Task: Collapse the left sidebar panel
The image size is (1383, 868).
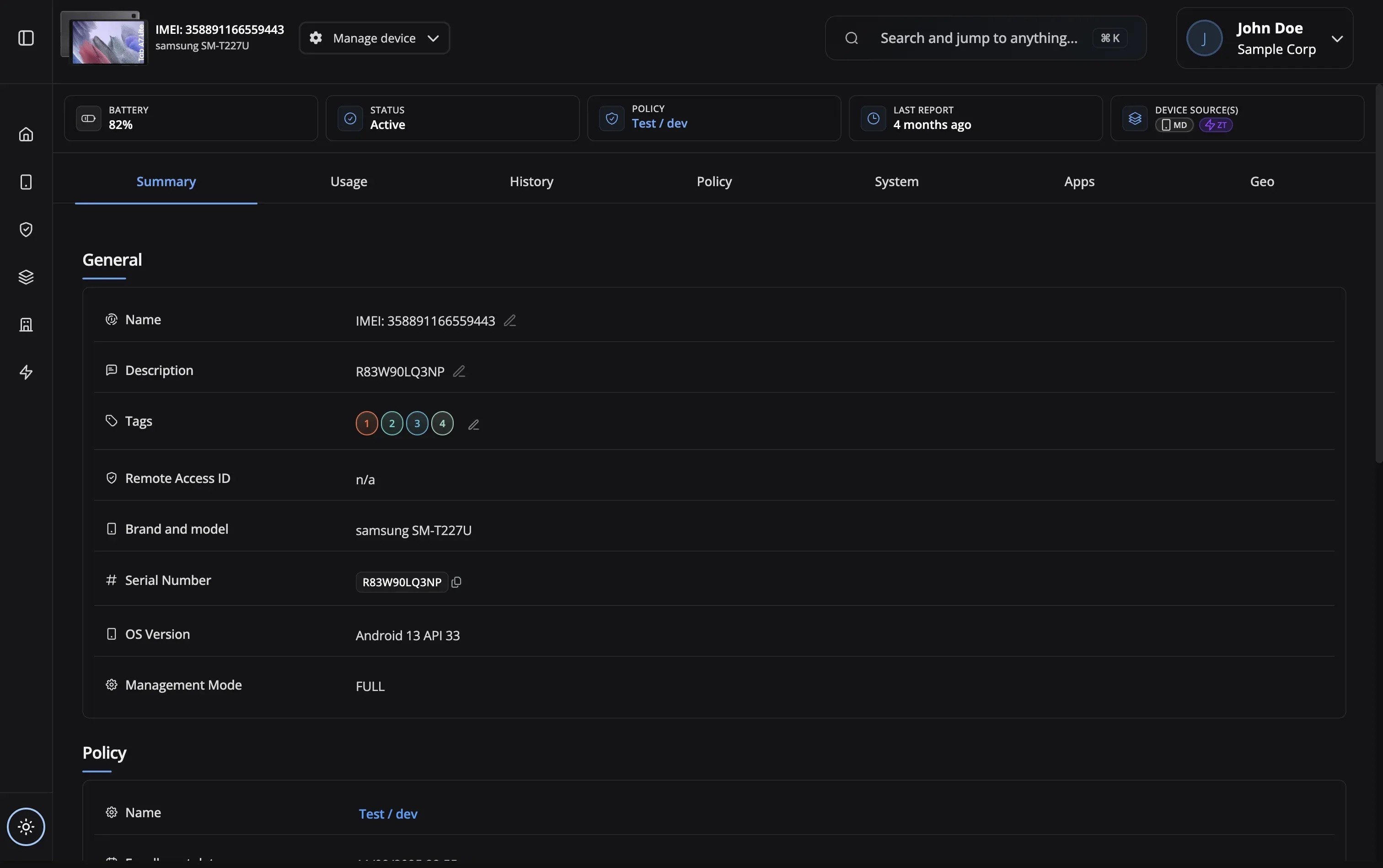Action: point(26,38)
